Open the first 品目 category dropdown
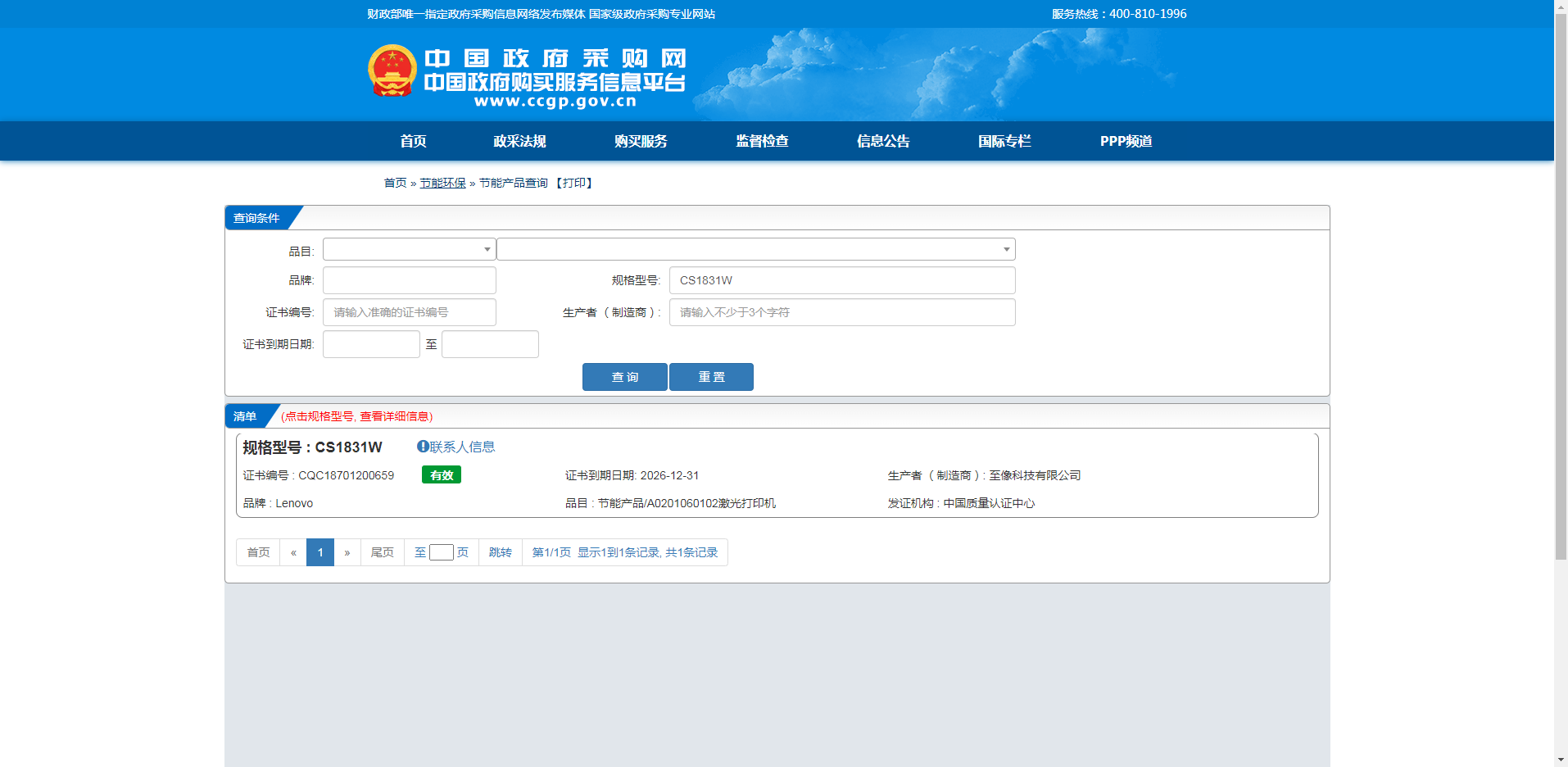 tap(409, 249)
